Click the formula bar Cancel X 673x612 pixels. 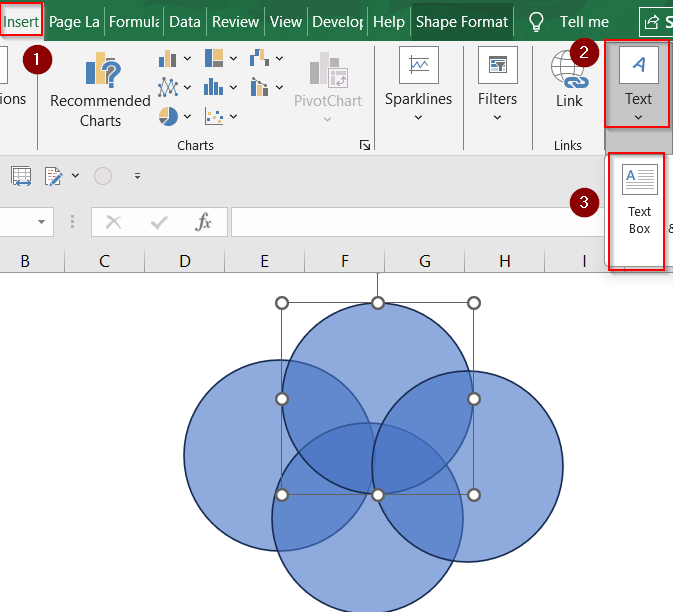point(114,222)
